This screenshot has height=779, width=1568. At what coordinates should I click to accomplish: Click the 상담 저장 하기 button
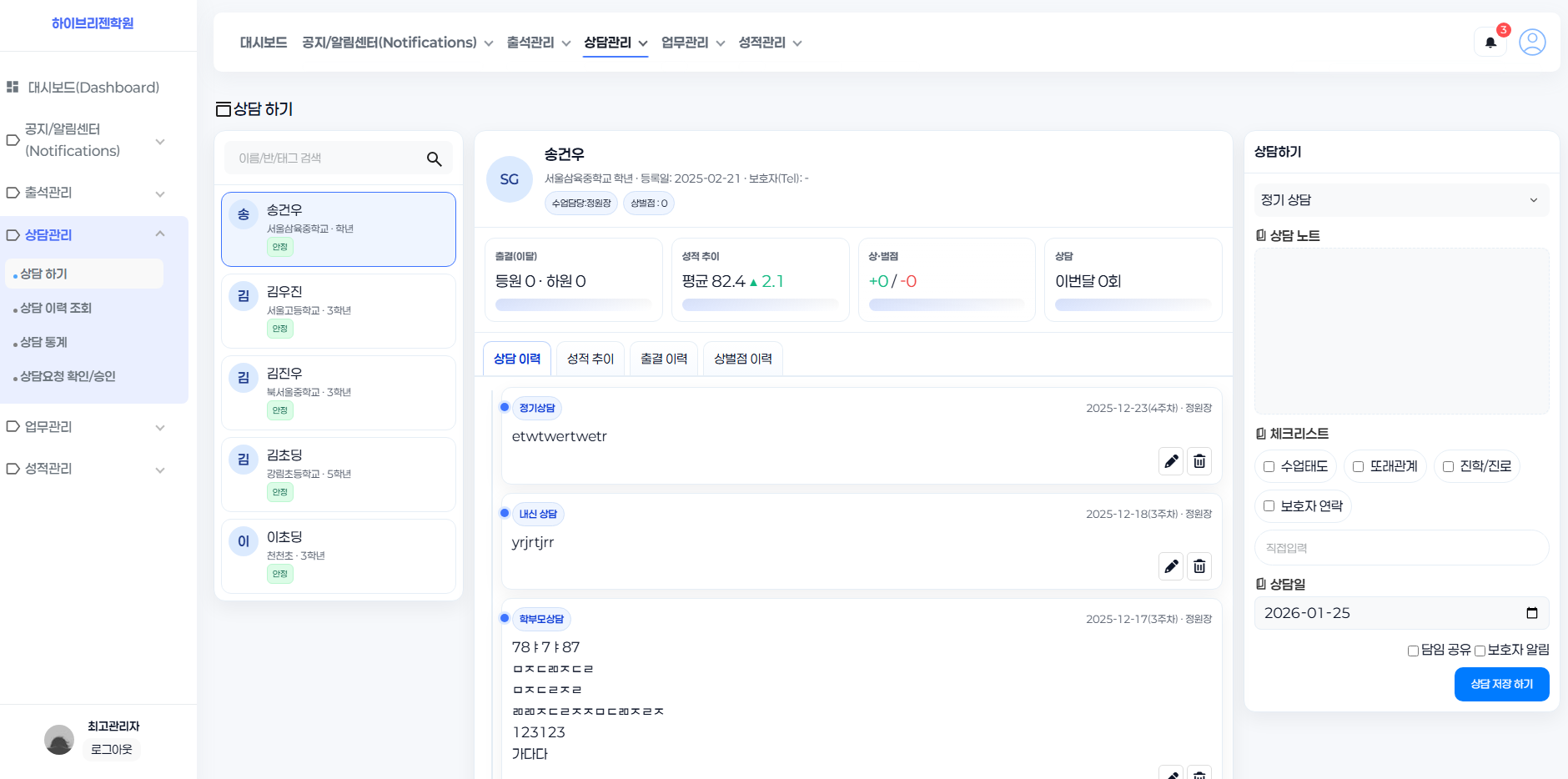click(1501, 684)
